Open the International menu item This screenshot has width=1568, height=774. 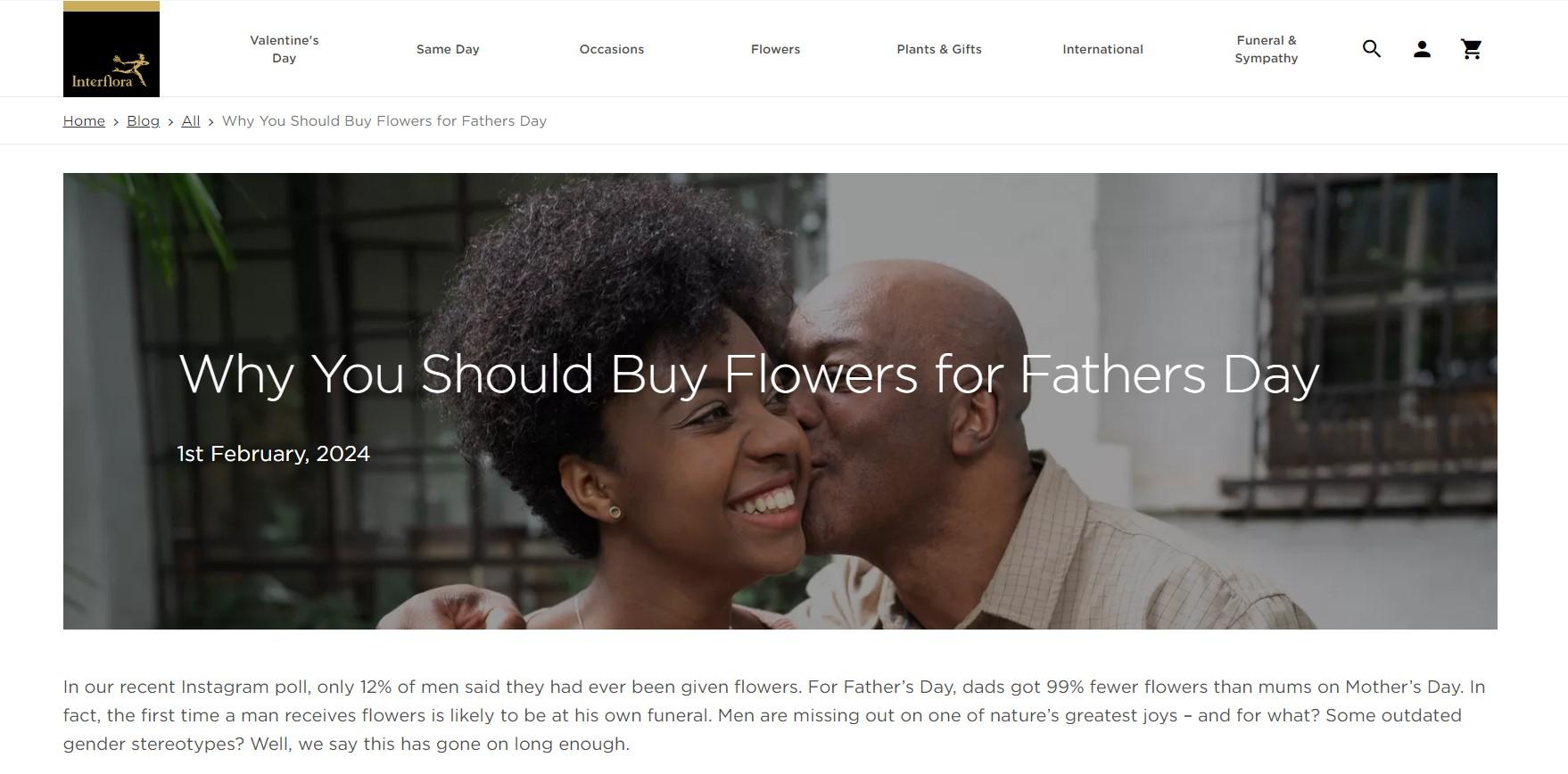[1103, 49]
